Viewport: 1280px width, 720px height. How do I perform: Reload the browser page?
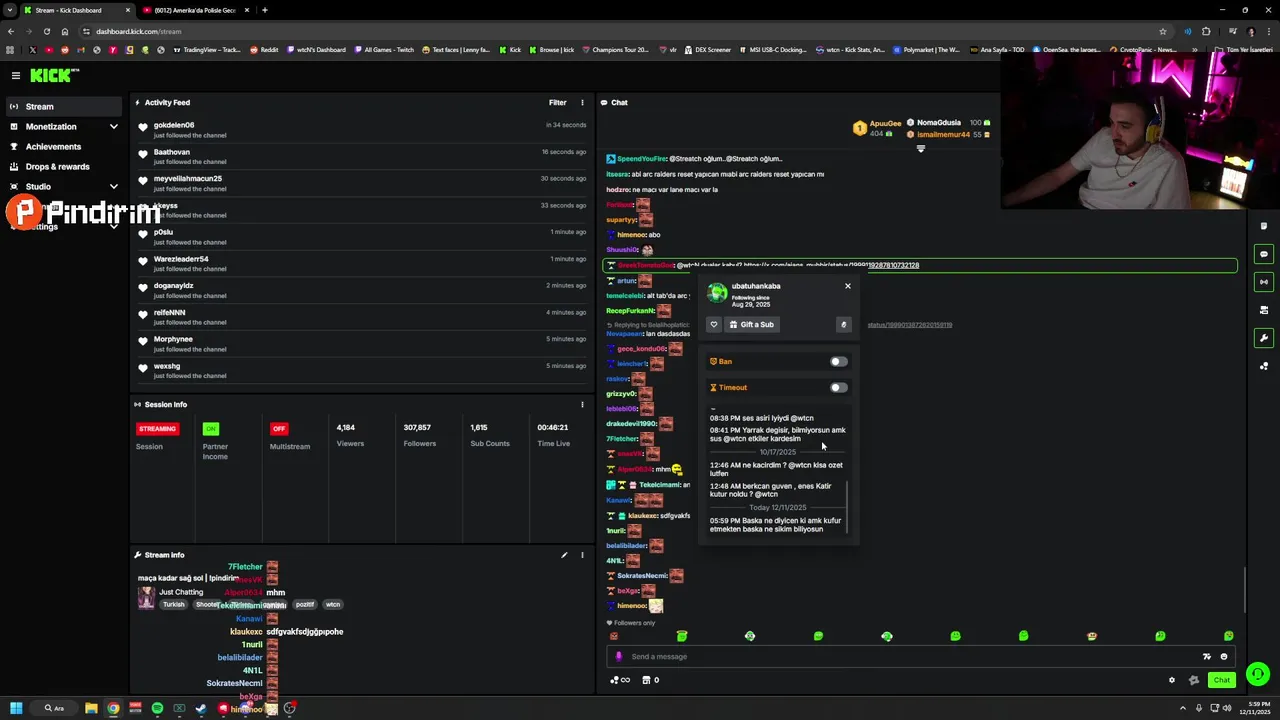click(x=46, y=31)
